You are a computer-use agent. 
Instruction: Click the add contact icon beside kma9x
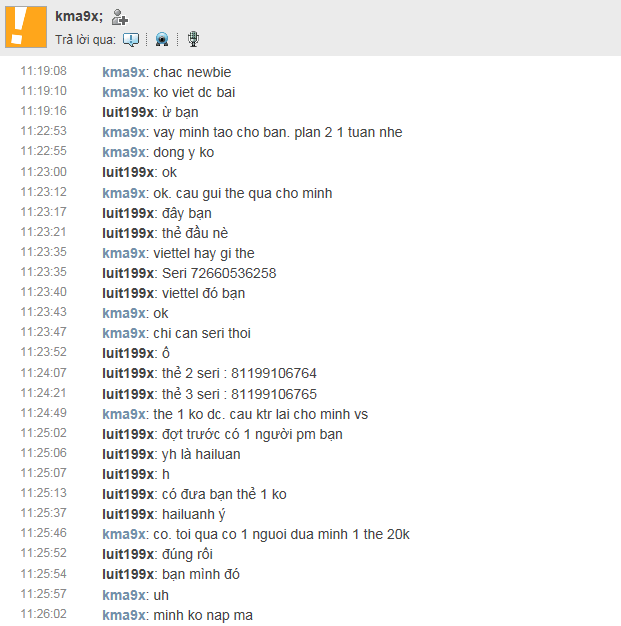click(120, 17)
